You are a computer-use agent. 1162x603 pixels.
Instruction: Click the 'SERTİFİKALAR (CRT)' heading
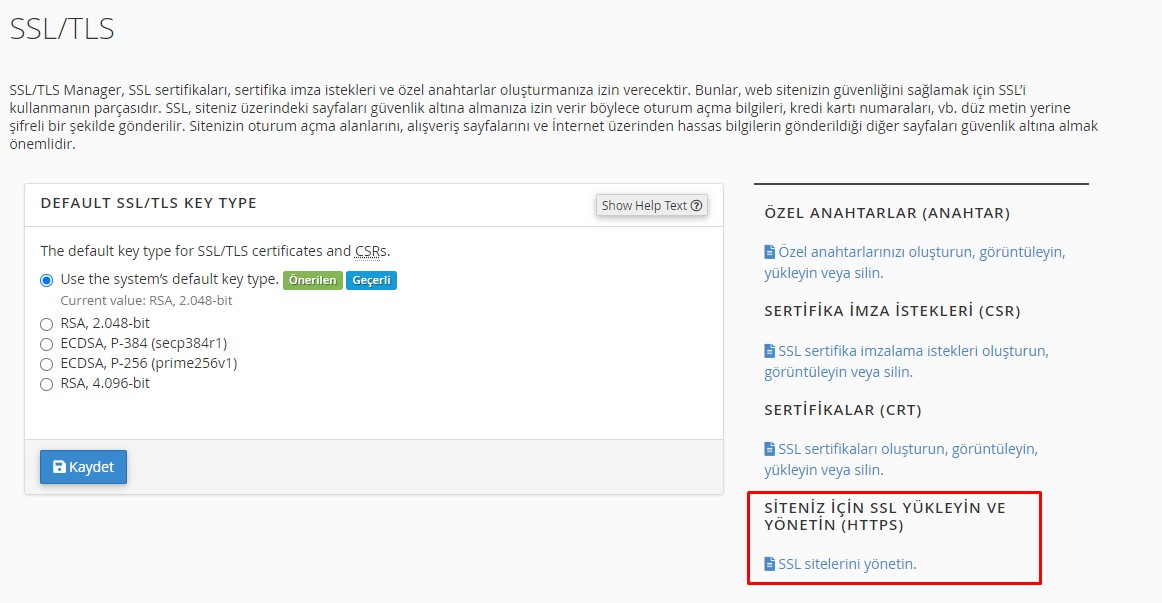coord(843,410)
